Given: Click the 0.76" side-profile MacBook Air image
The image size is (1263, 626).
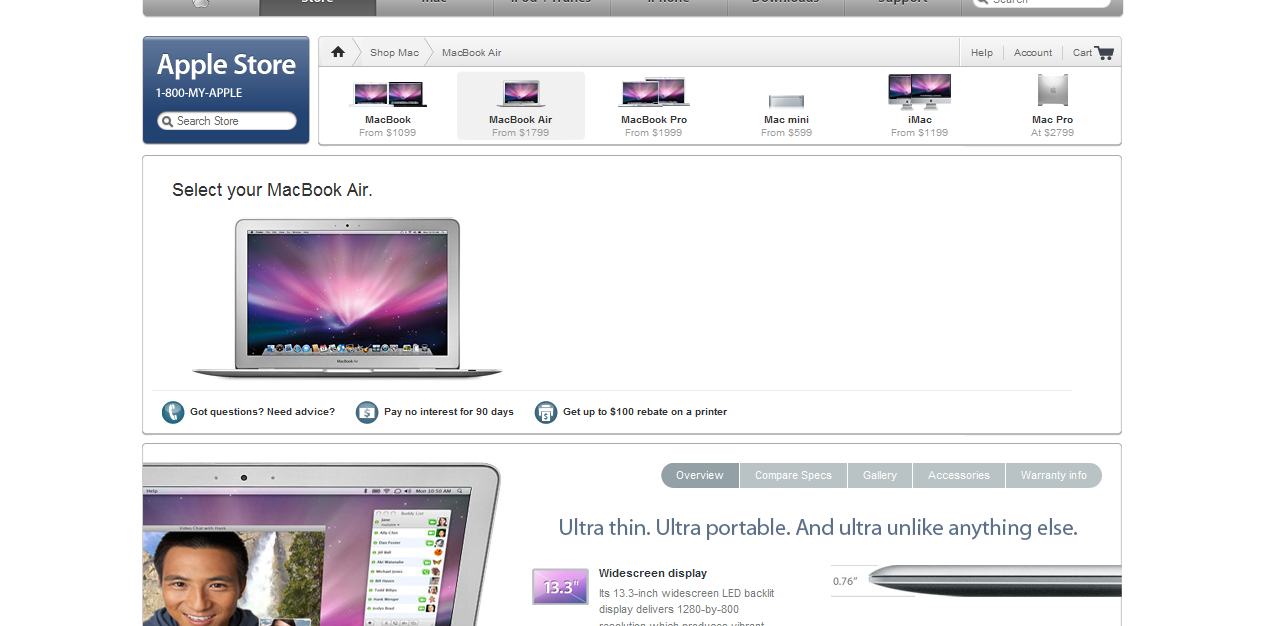Looking at the screenshot, I should click(x=994, y=579).
